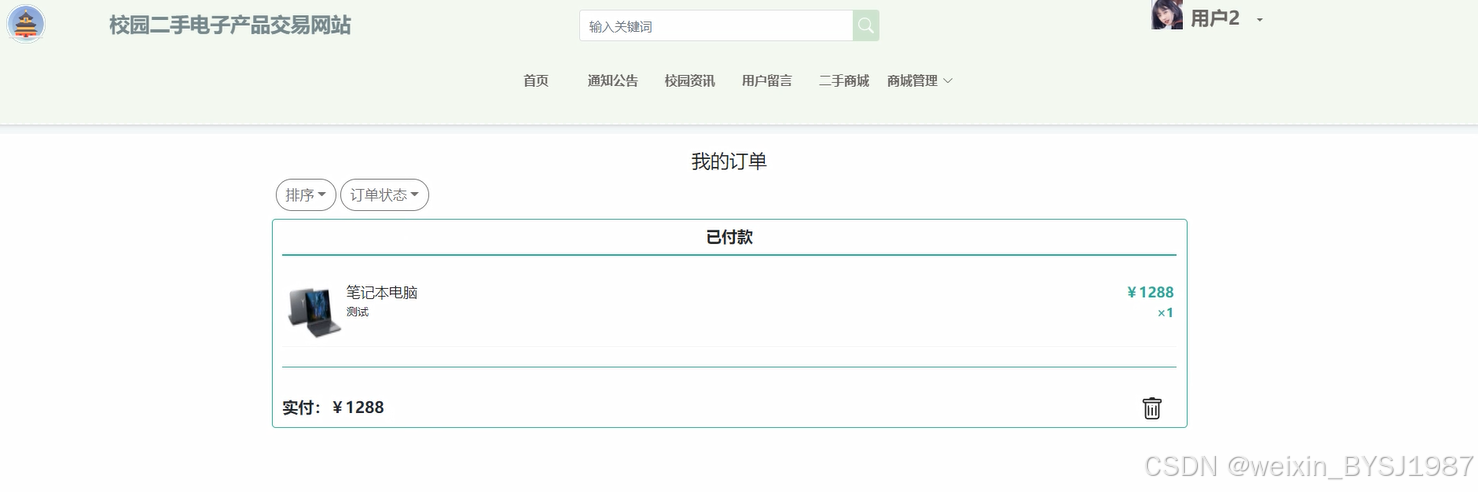Click the search magnifier button
Viewport: 1478px width, 492px height.
[x=866, y=26]
